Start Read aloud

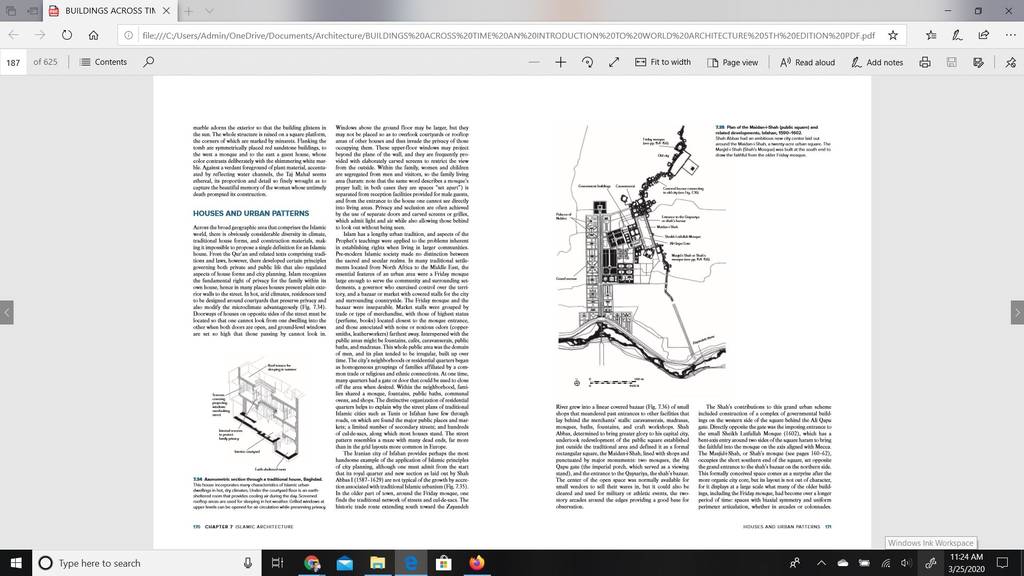click(x=807, y=62)
